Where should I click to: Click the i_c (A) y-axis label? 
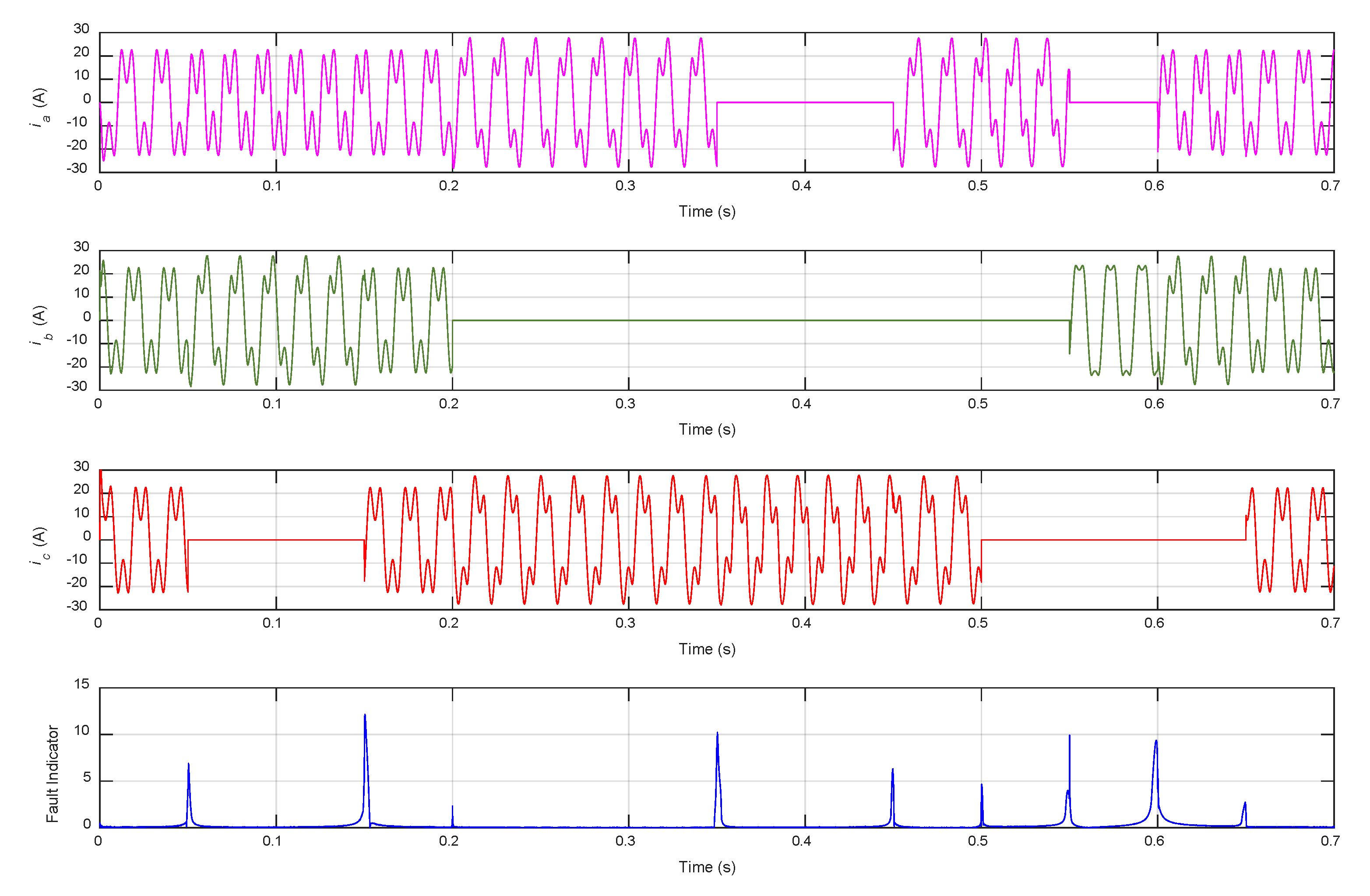(39, 545)
